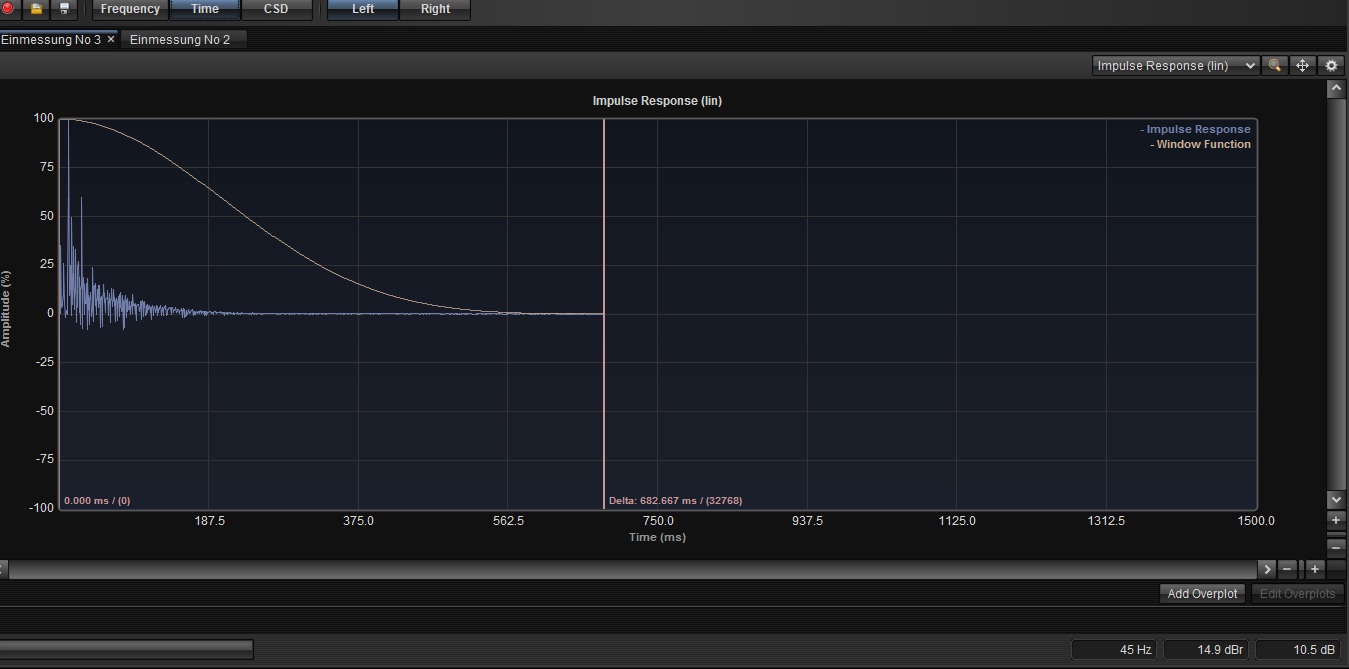Click the red record measurement button

pyautogui.click(x=8, y=9)
